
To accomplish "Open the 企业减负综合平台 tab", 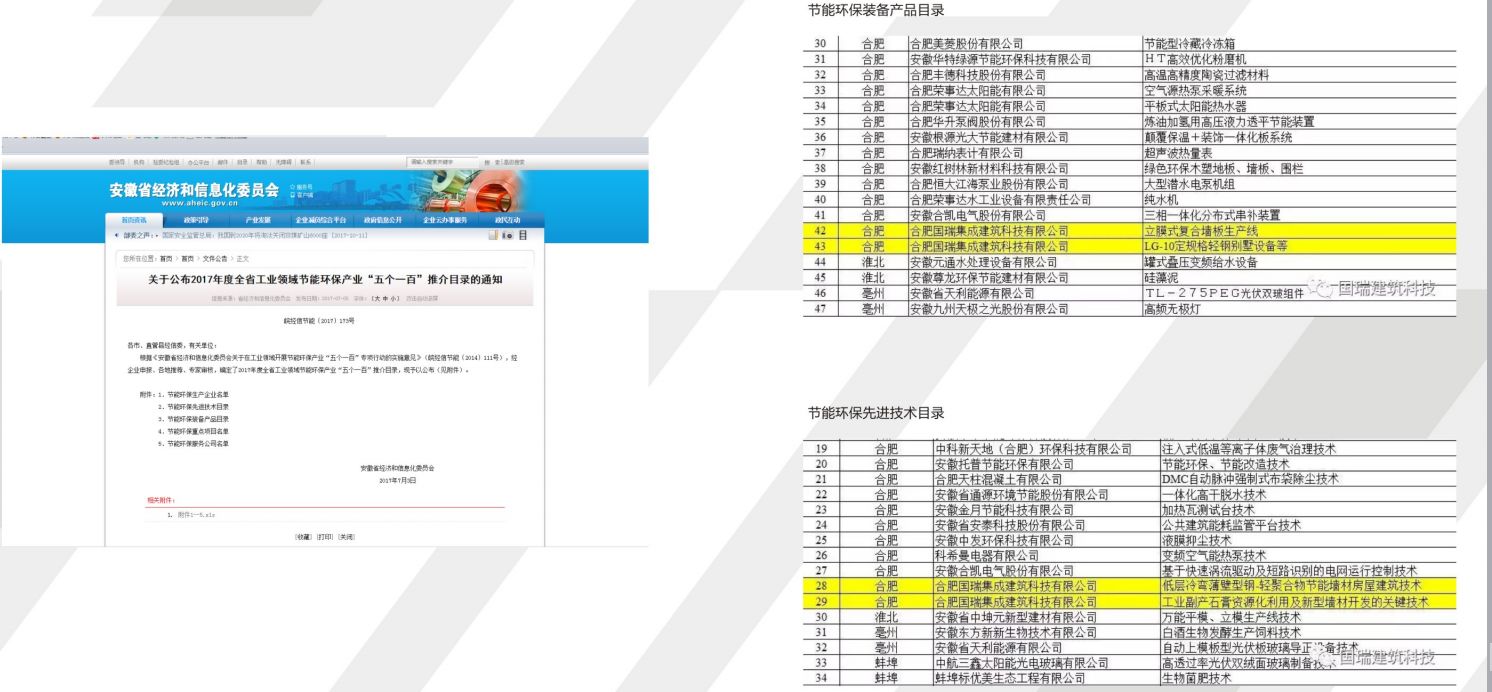I will pyautogui.click(x=321, y=220).
